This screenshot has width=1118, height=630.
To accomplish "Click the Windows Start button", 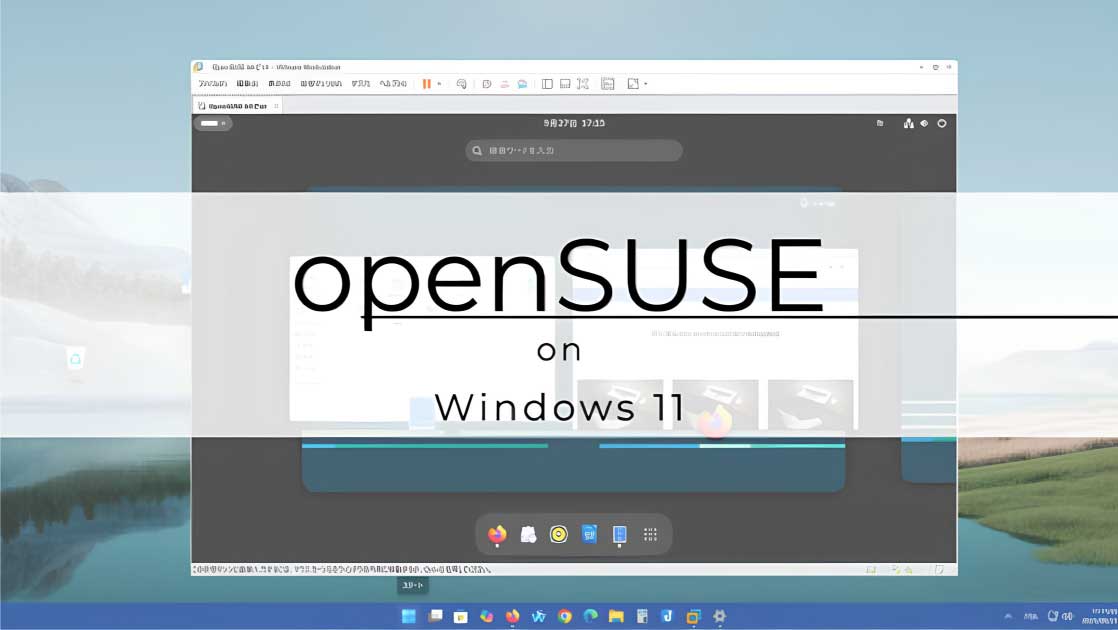I will (409, 616).
